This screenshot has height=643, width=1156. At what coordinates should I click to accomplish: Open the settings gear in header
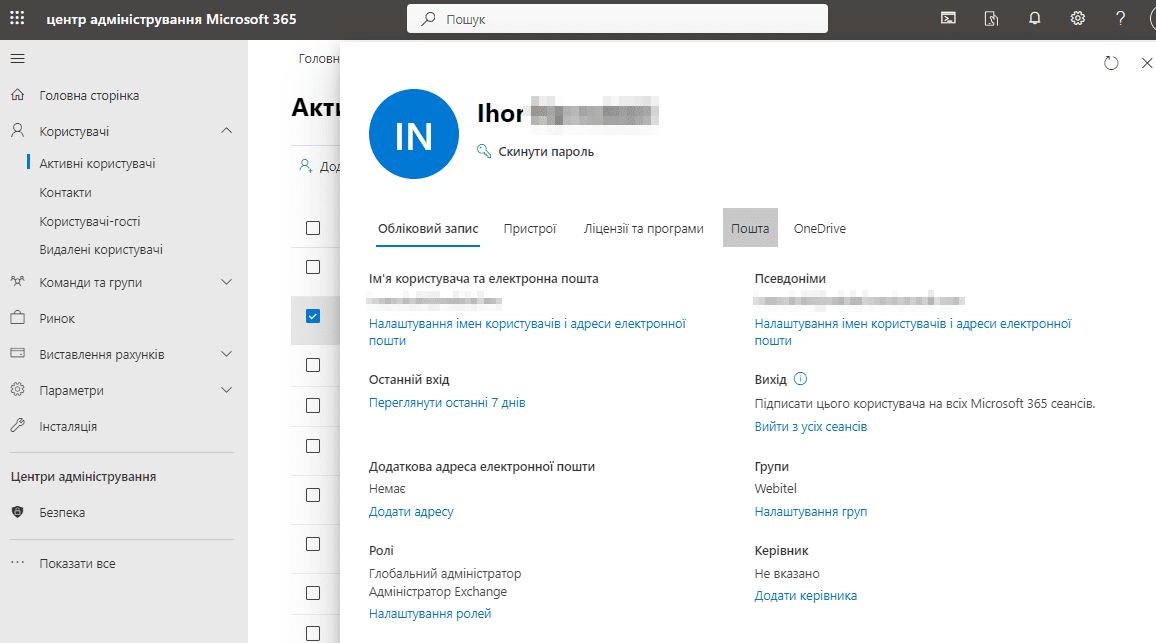pyautogui.click(x=1078, y=18)
